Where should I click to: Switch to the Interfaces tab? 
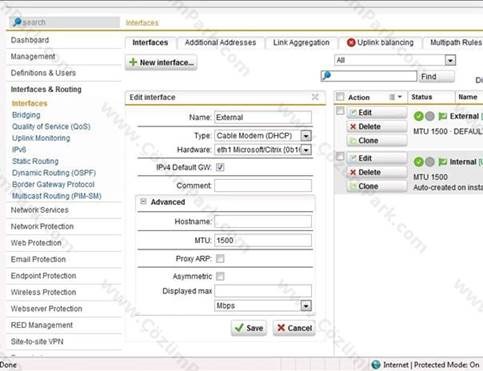click(x=150, y=43)
